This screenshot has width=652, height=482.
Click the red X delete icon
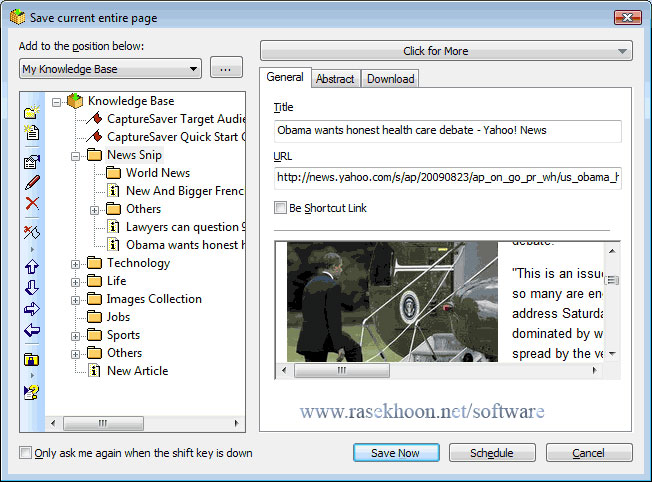click(x=31, y=203)
